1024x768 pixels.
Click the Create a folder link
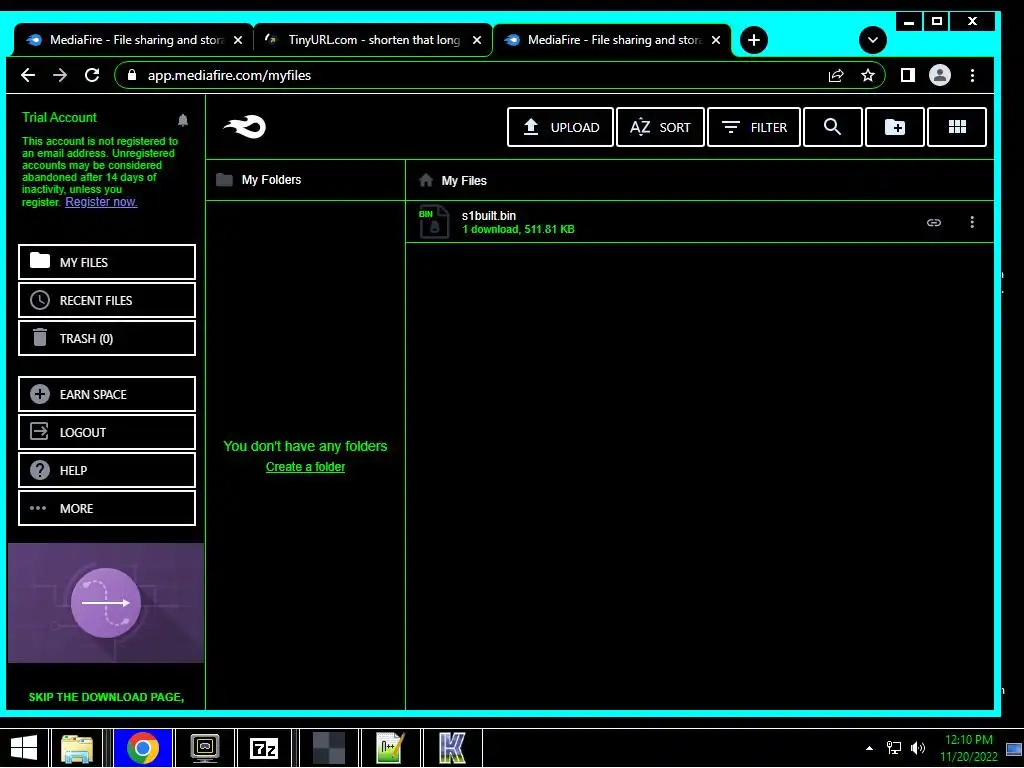305,467
